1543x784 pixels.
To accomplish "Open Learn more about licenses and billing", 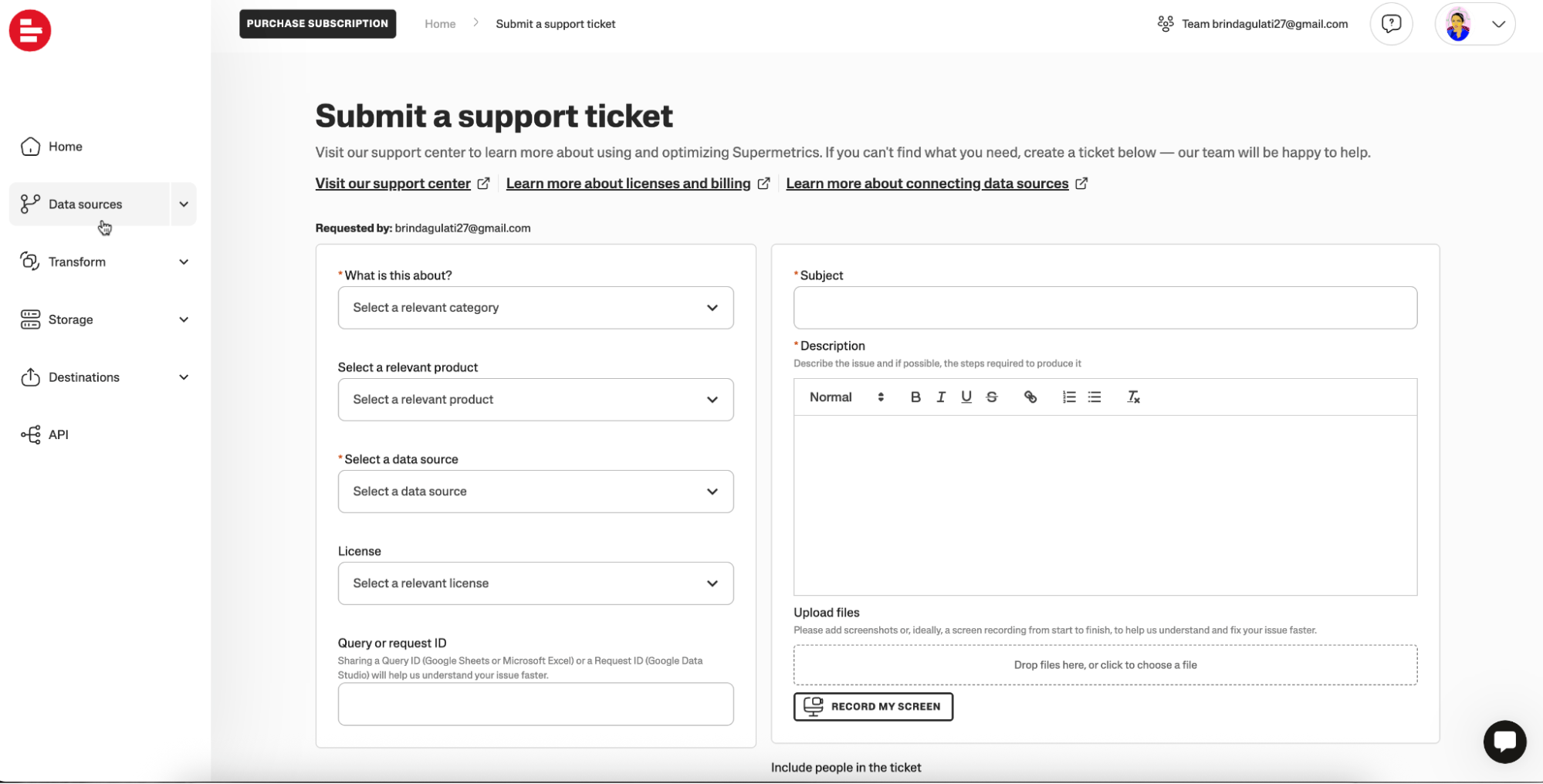I will coord(628,184).
